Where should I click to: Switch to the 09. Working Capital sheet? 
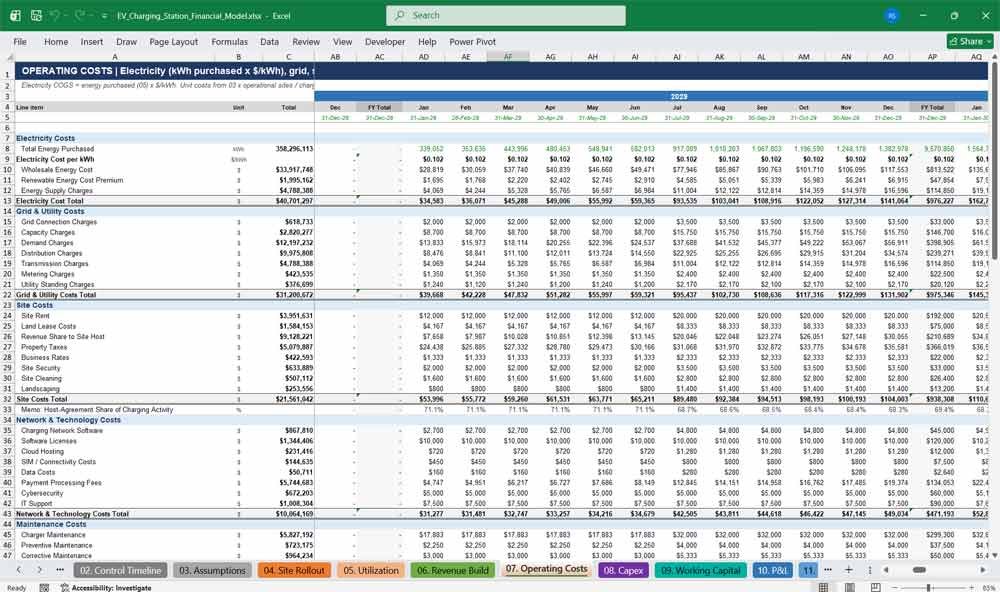pyautogui.click(x=700, y=570)
